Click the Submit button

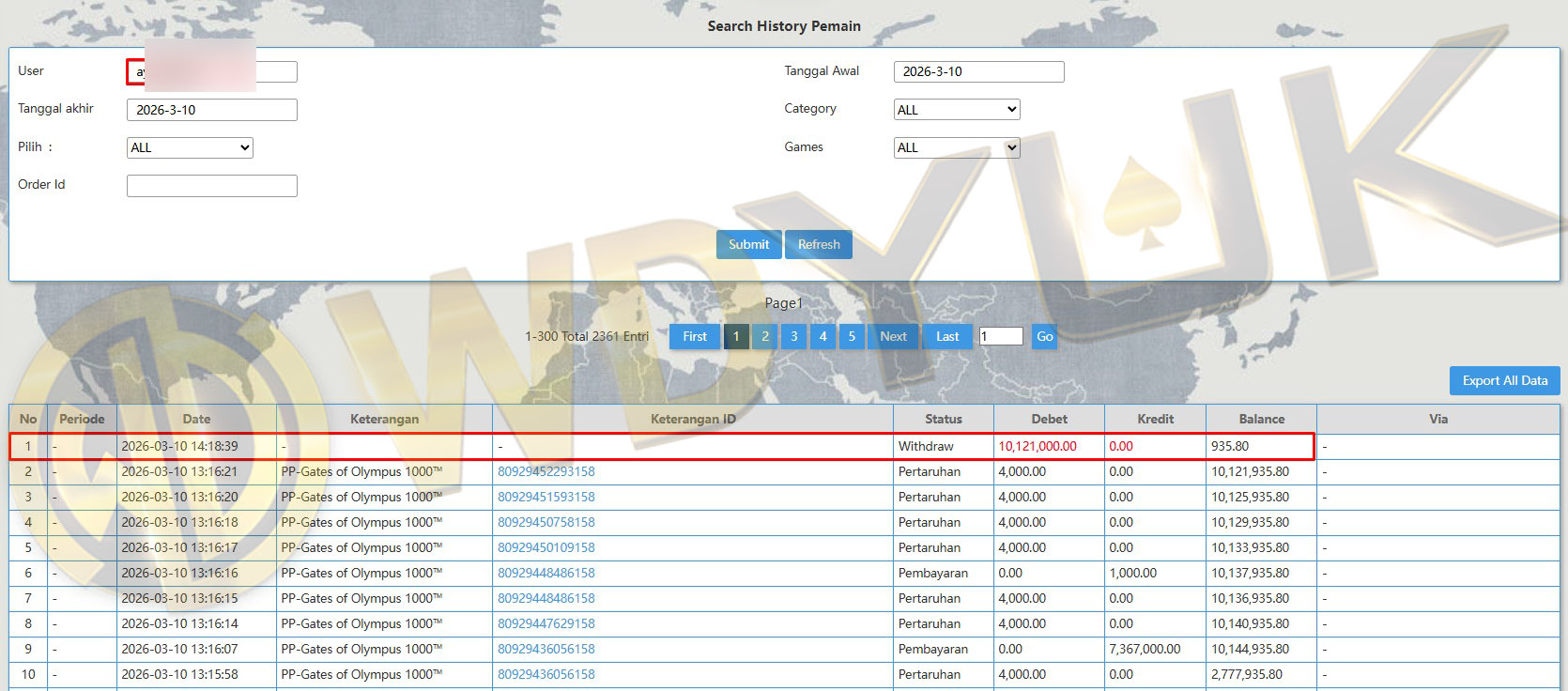point(748,244)
